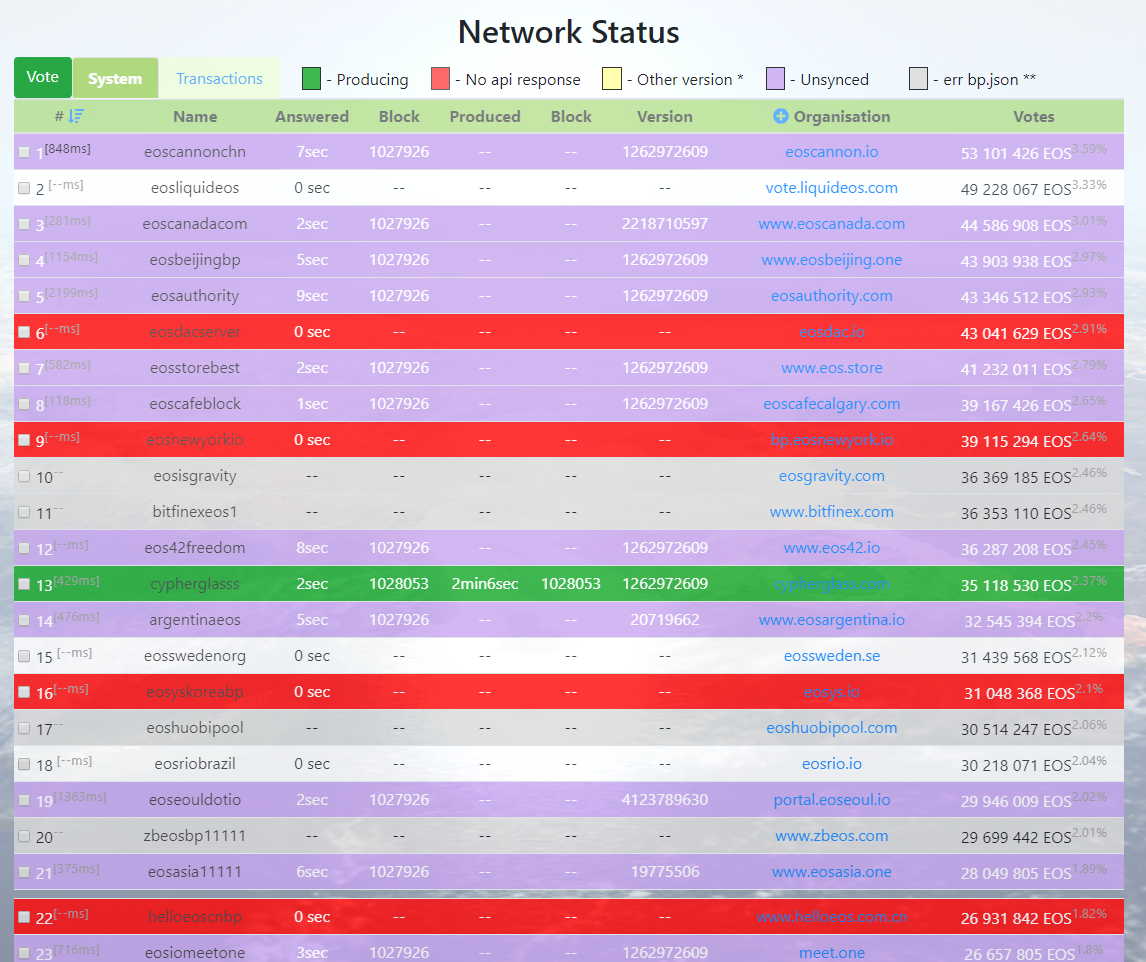Select producer name eosswedenorg
Viewport: 1146px width, 962px height.
(x=195, y=656)
